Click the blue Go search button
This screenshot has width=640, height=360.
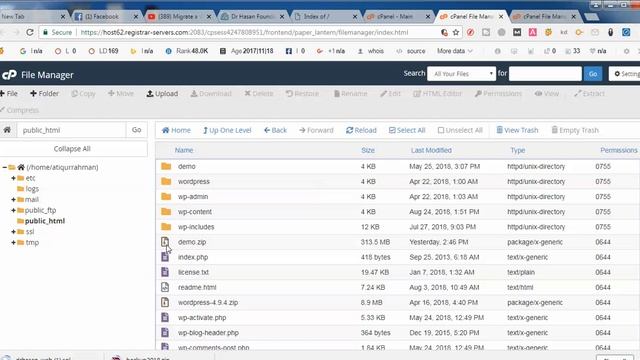[593, 74]
